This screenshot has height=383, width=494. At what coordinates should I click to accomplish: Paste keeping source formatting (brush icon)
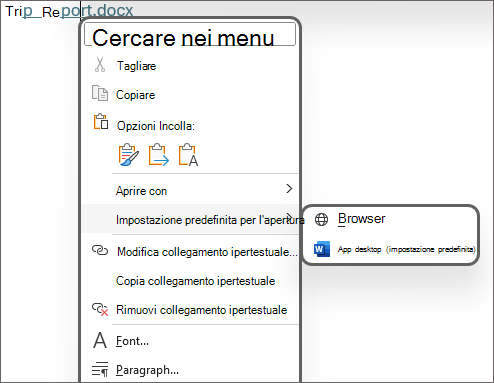[x=129, y=155]
